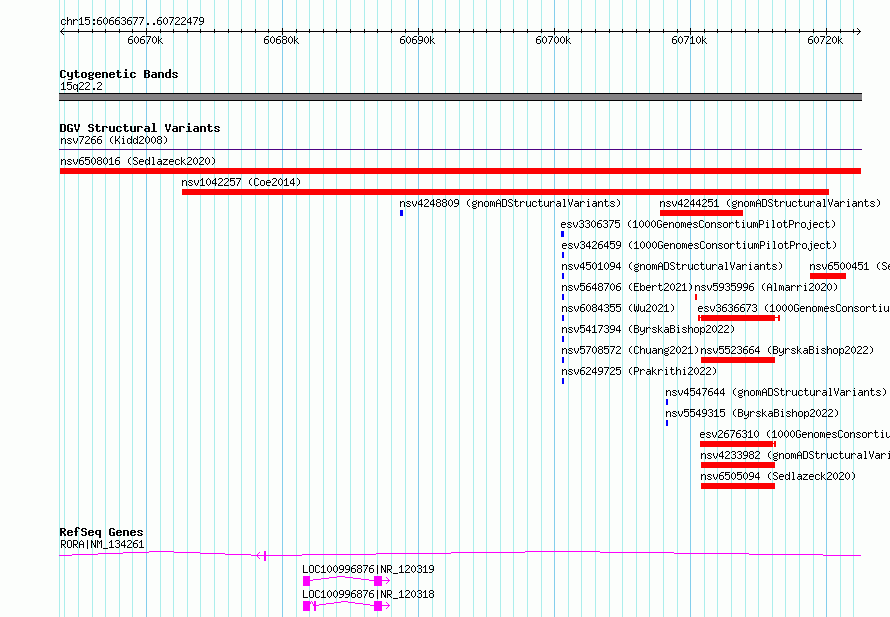Screen dimensions: 890x617
Task: Click nsv5708572 (Chuang2021) label
Action: pyautogui.click(x=630, y=350)
